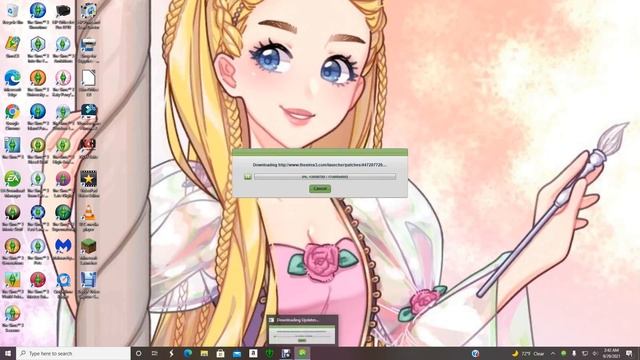Click the Downloading URL text in the dialog

[x=320, y=165]
